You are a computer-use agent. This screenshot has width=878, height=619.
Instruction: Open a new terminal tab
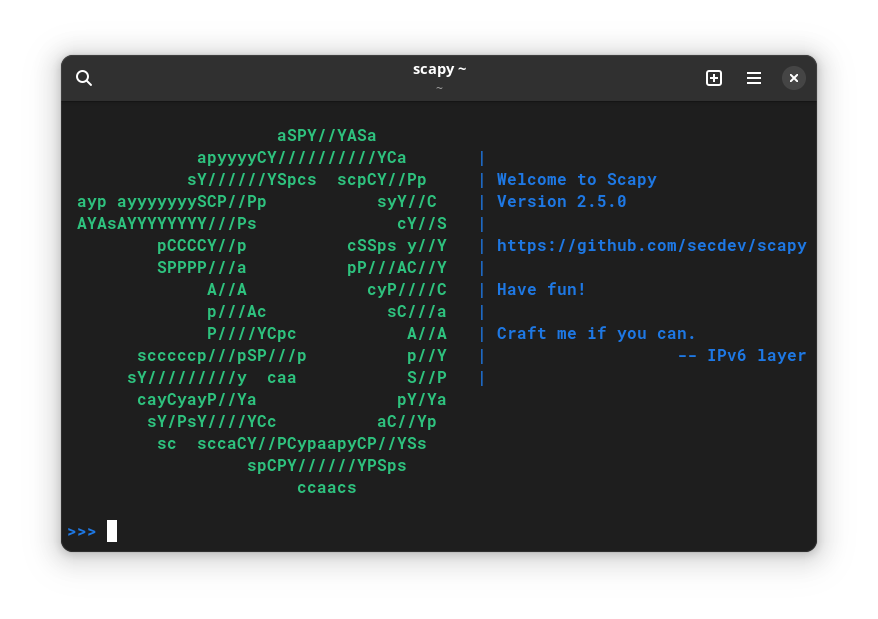point(714,78)
